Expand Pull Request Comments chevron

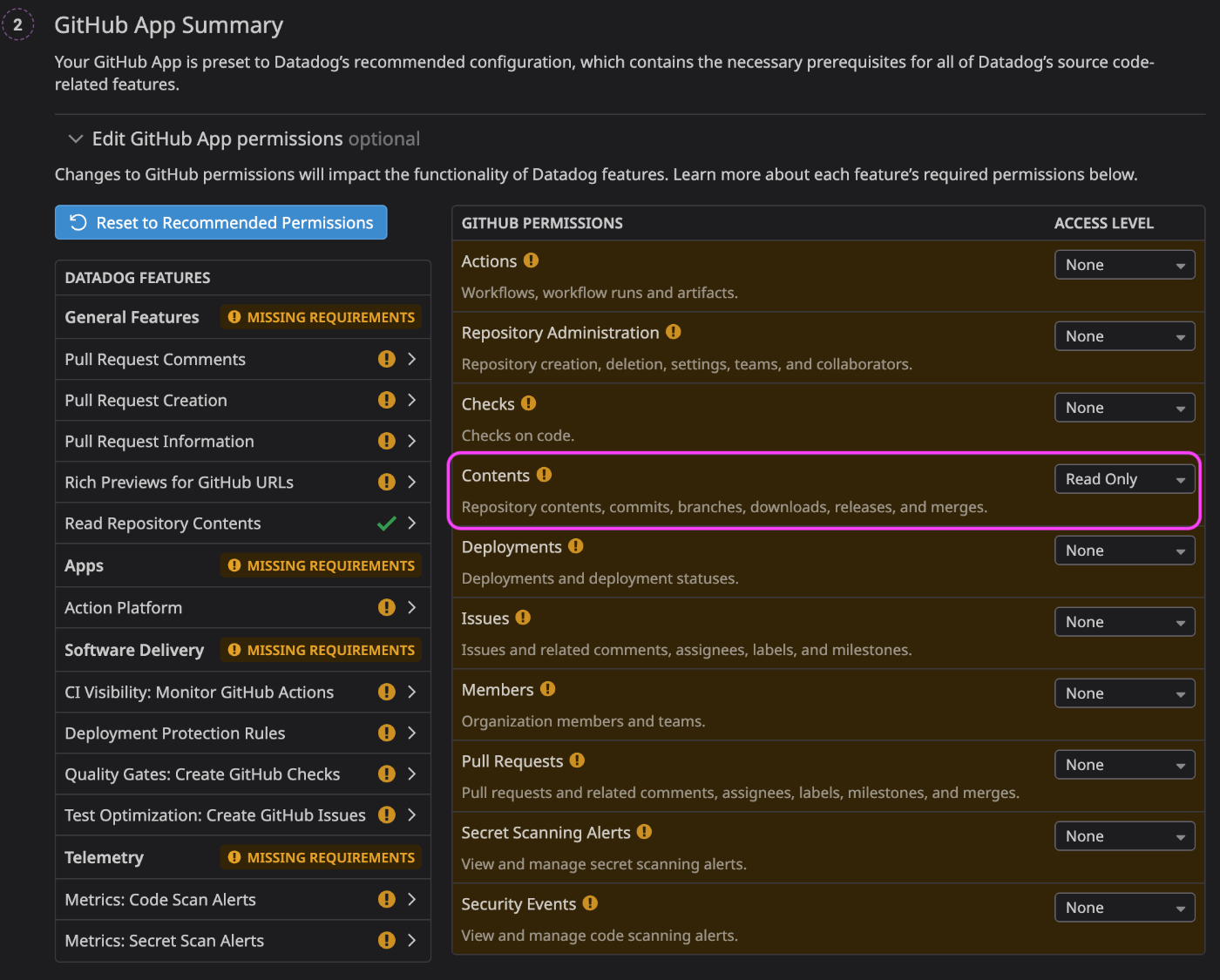click(412, 359)
